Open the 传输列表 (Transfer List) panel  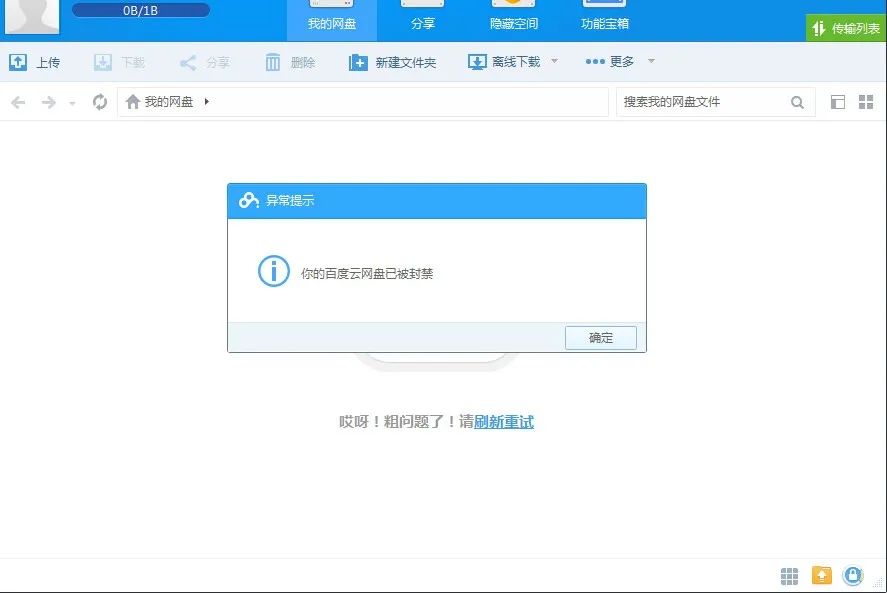845,29
